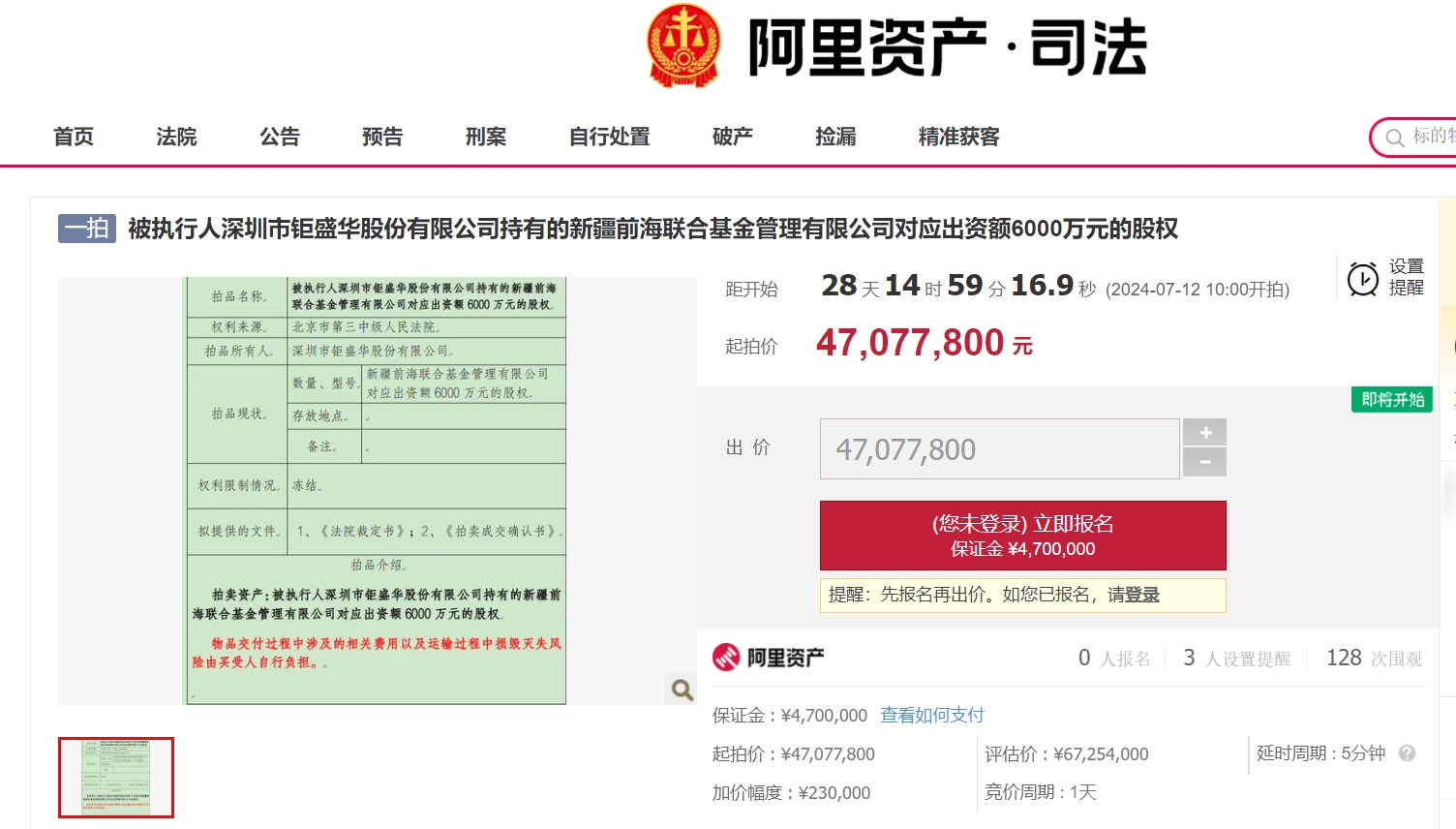Click the 立即报名 registration button
This screenshot has width=1456, height=829.
tap(1022, 536)
